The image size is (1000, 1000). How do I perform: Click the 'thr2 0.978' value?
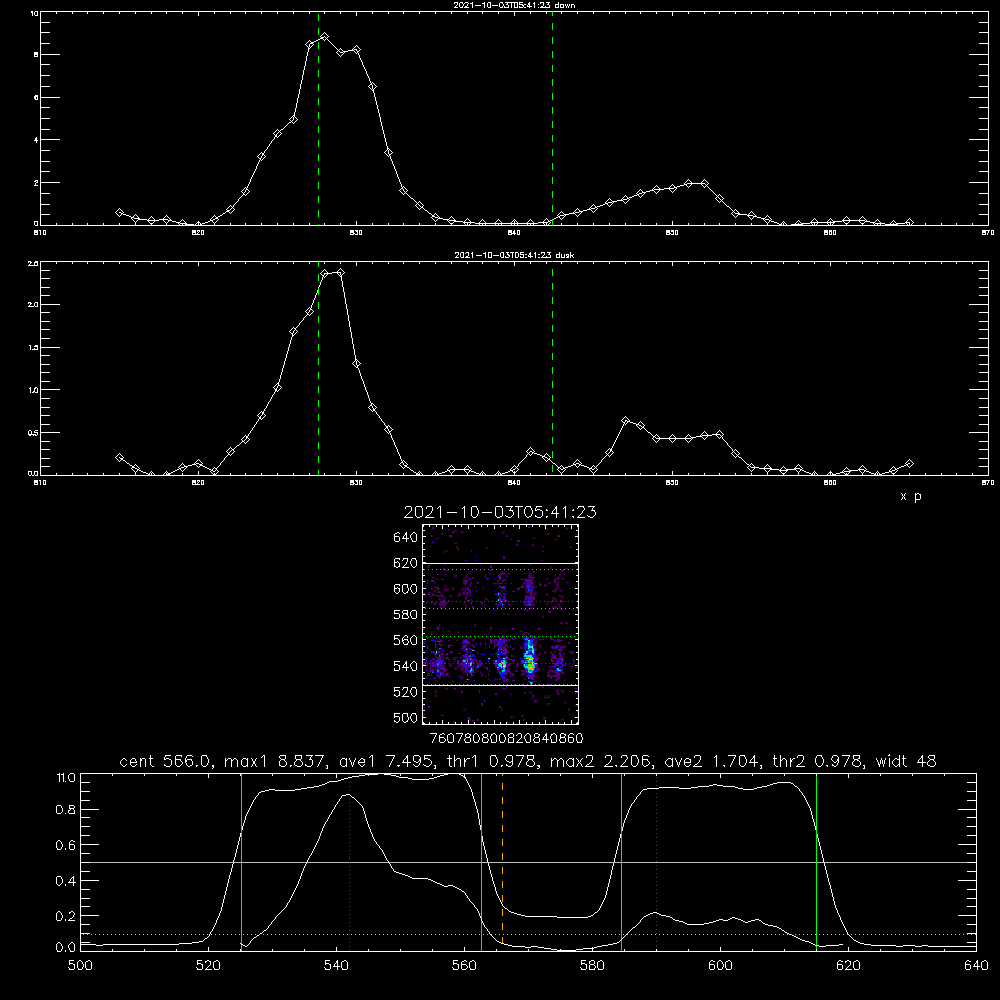point(818,761)
